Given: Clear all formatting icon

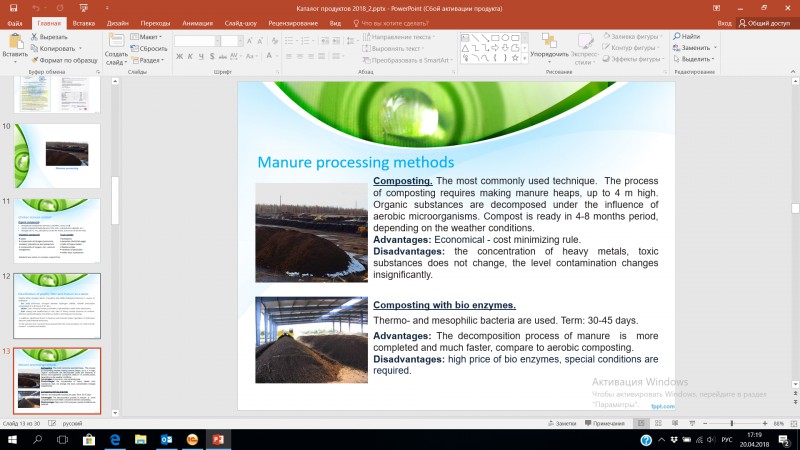Looking at the screenshot, I should (275, 41).
